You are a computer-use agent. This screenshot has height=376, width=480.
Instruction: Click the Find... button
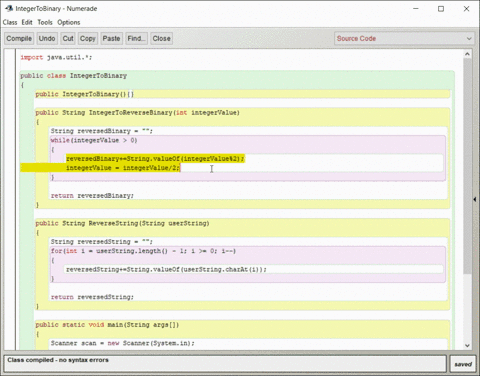pyautogui.click(x=136, y=38)
